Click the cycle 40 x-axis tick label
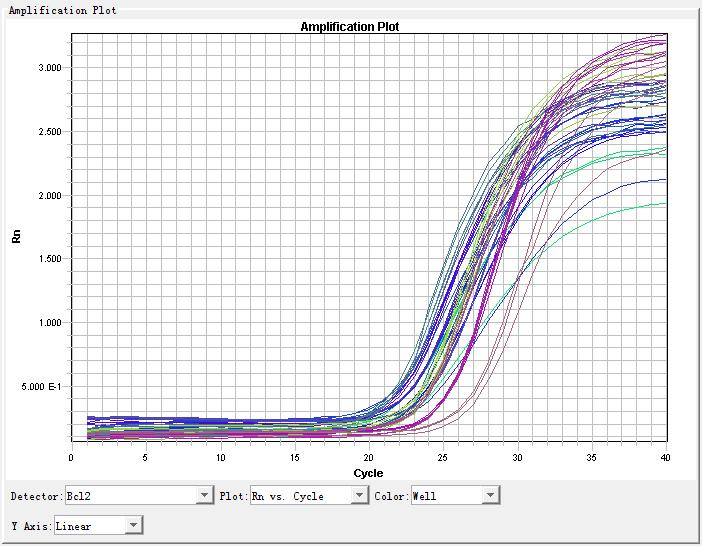 (x=666, y=457)
